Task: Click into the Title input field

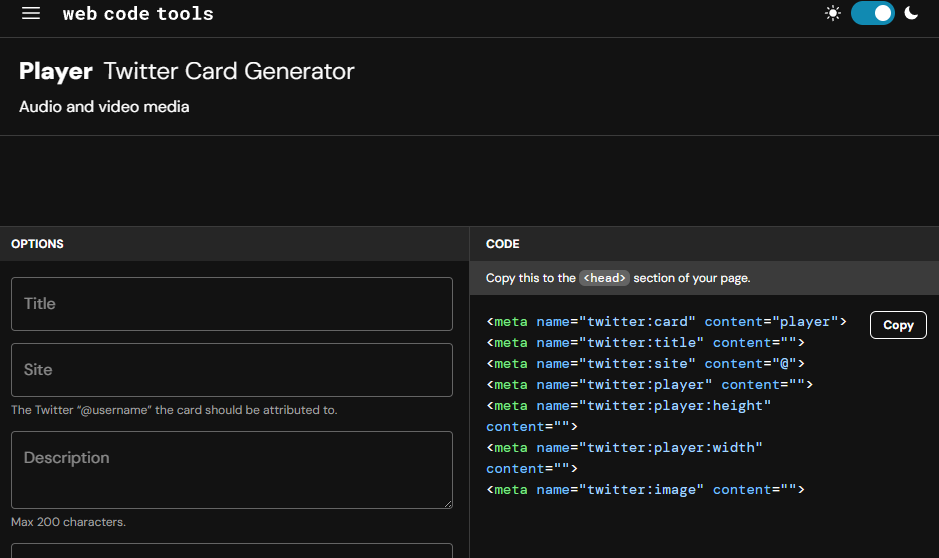Action: [x=232, y=304]
